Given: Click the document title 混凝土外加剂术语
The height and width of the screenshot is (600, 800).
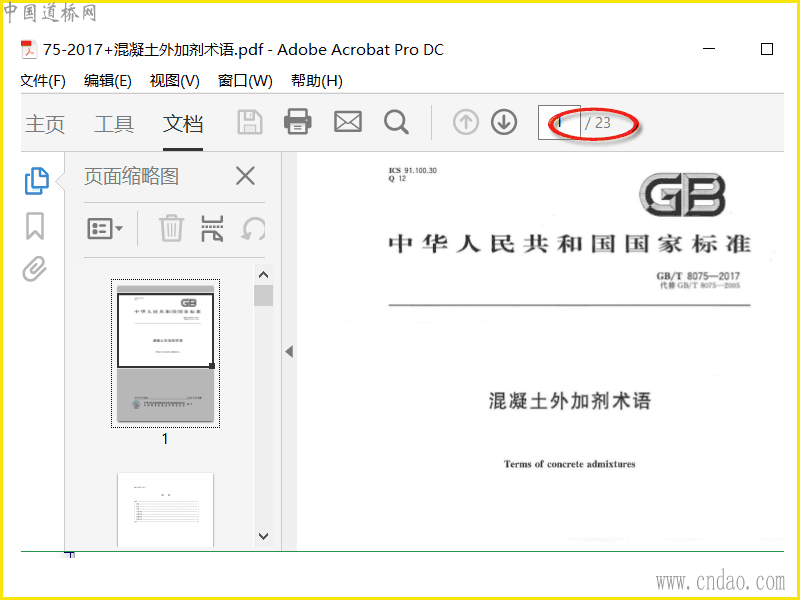Looking at the screenshot, I should [x=570, y=401].
